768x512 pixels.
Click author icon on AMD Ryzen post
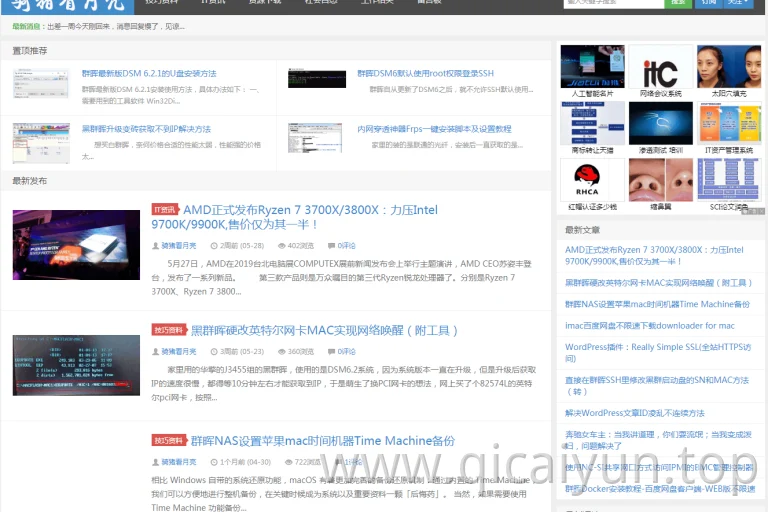point(155,245)
